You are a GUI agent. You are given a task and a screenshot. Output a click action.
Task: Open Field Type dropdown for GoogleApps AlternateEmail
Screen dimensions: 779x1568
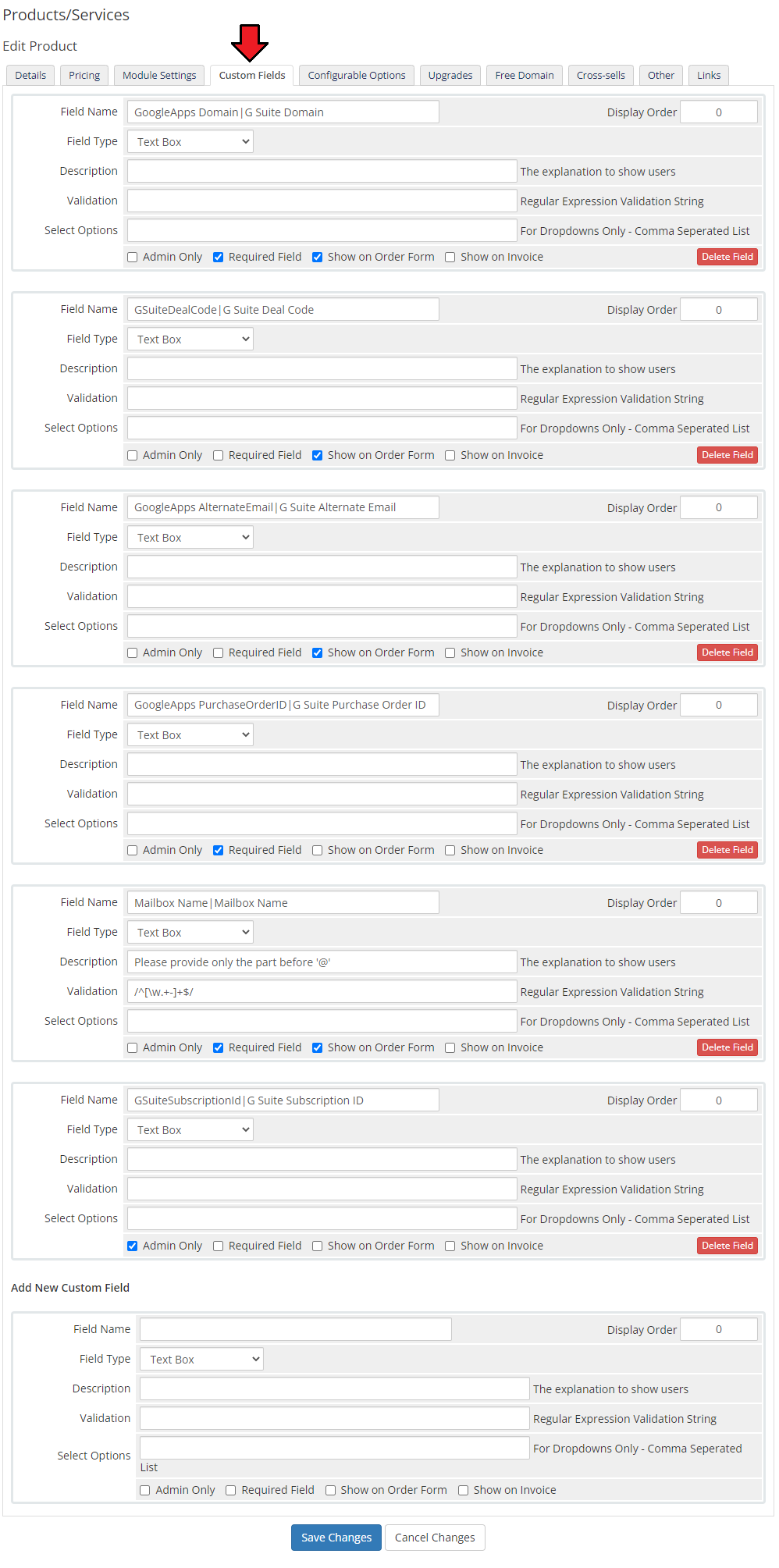click(x=190, y=537)
